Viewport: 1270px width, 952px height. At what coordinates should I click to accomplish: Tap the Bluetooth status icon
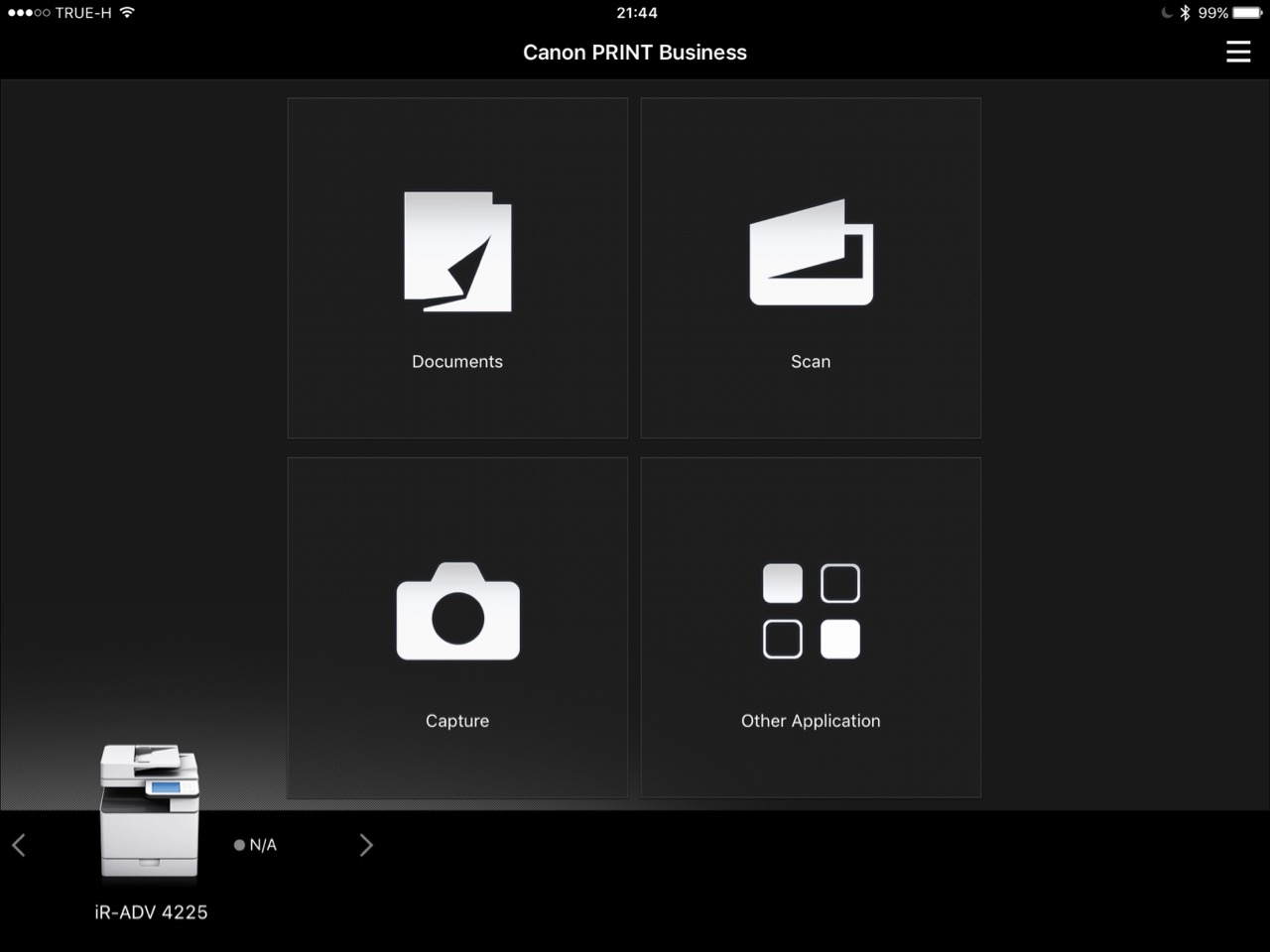point(1185,13)
